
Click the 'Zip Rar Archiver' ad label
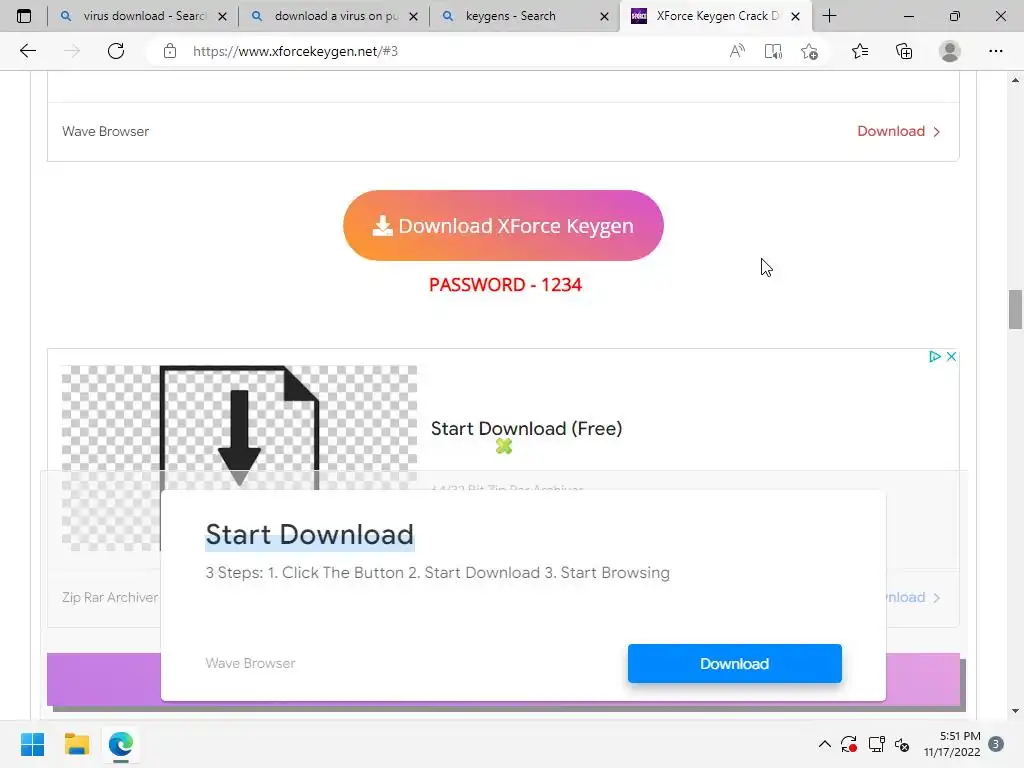click(x=110, y=597)
